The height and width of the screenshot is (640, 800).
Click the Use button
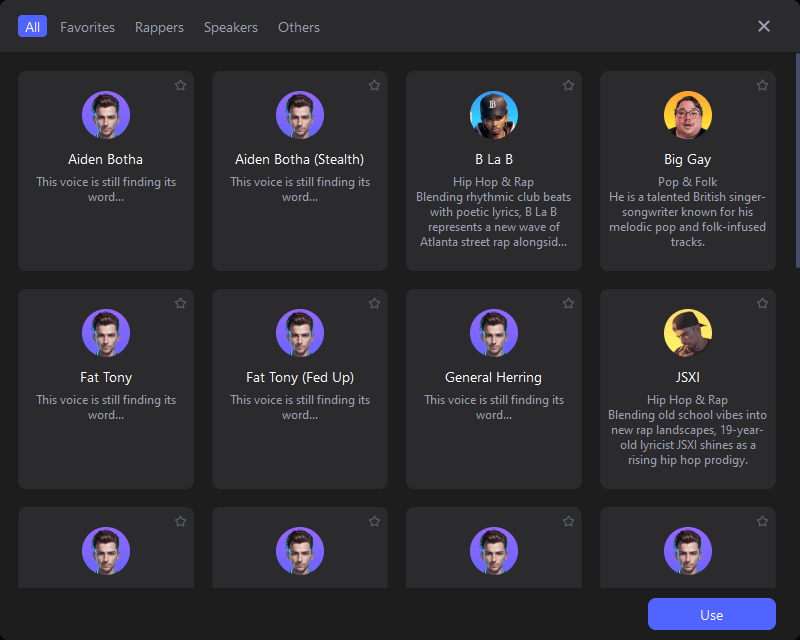click(x=712, y=614)
